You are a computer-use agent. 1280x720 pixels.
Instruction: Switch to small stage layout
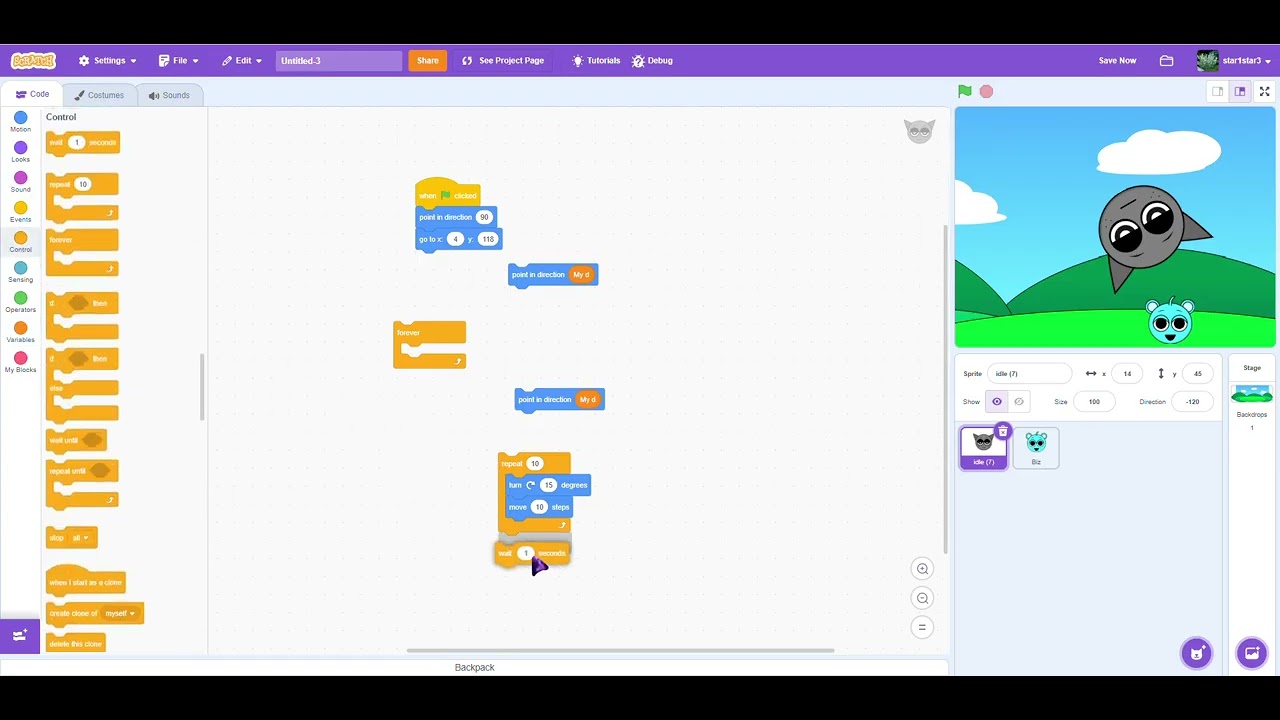click(x=1217, y=91)
